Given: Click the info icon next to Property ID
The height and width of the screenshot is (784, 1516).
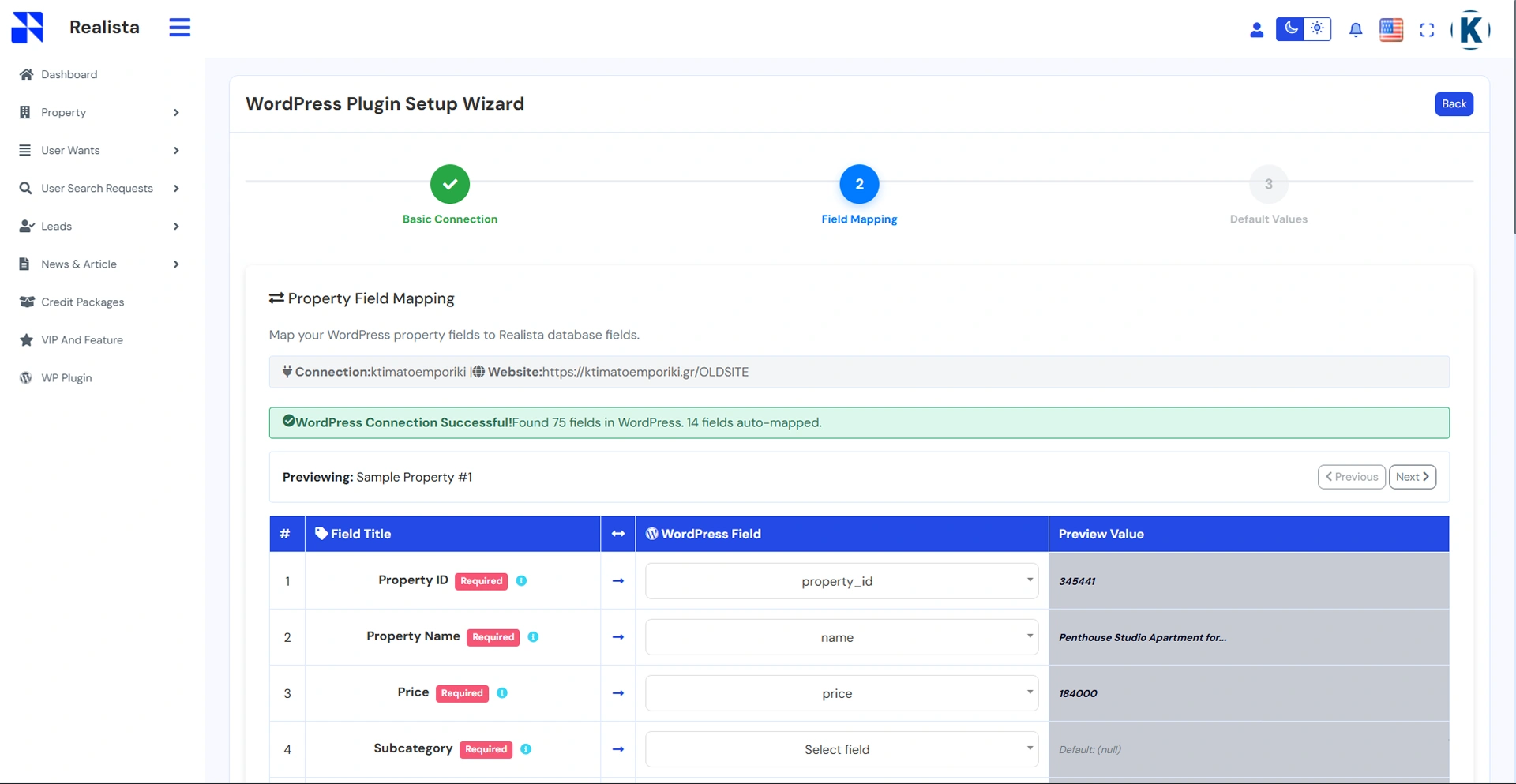Looking at the screenshot, I should click(x=521, y=581).
